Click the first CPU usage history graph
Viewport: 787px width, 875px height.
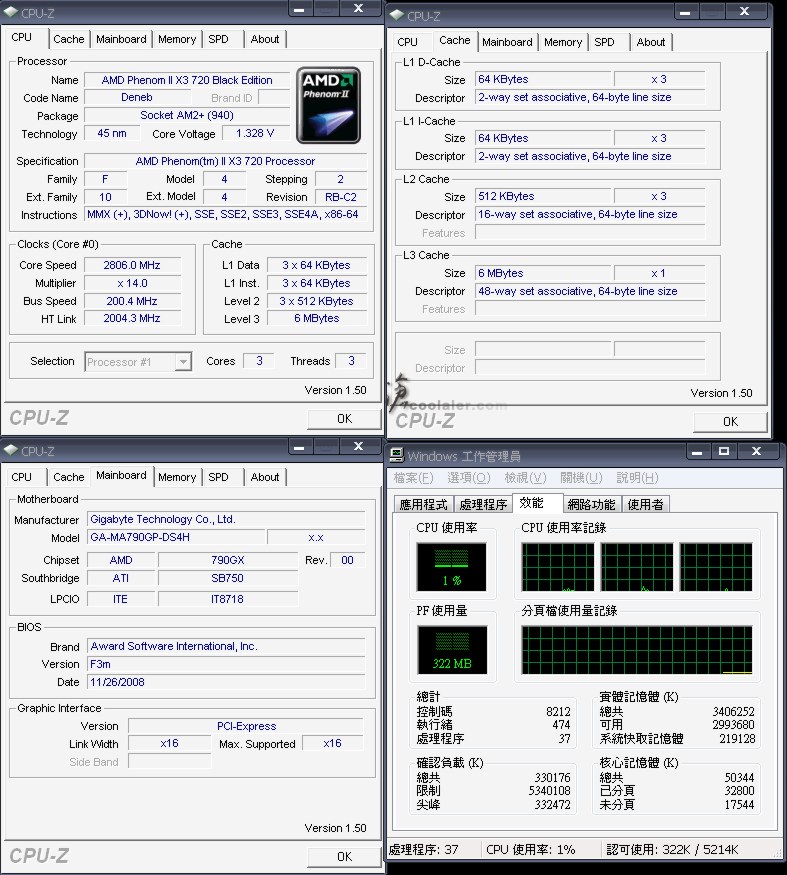tap(558, 567)
